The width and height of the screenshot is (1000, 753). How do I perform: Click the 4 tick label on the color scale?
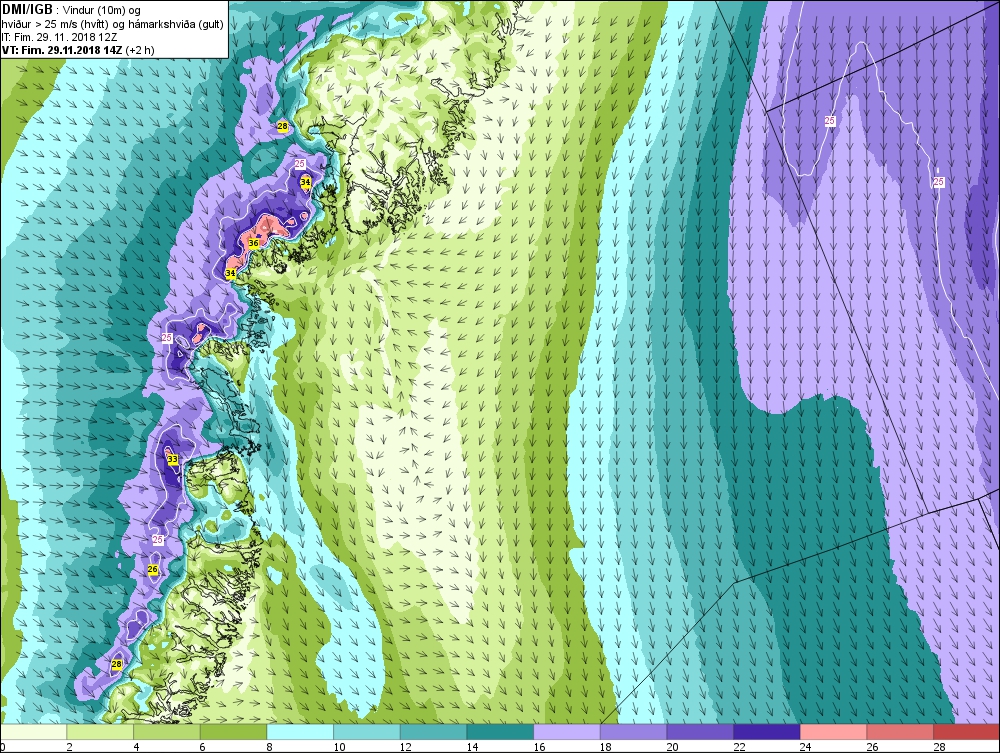point(136,747)
